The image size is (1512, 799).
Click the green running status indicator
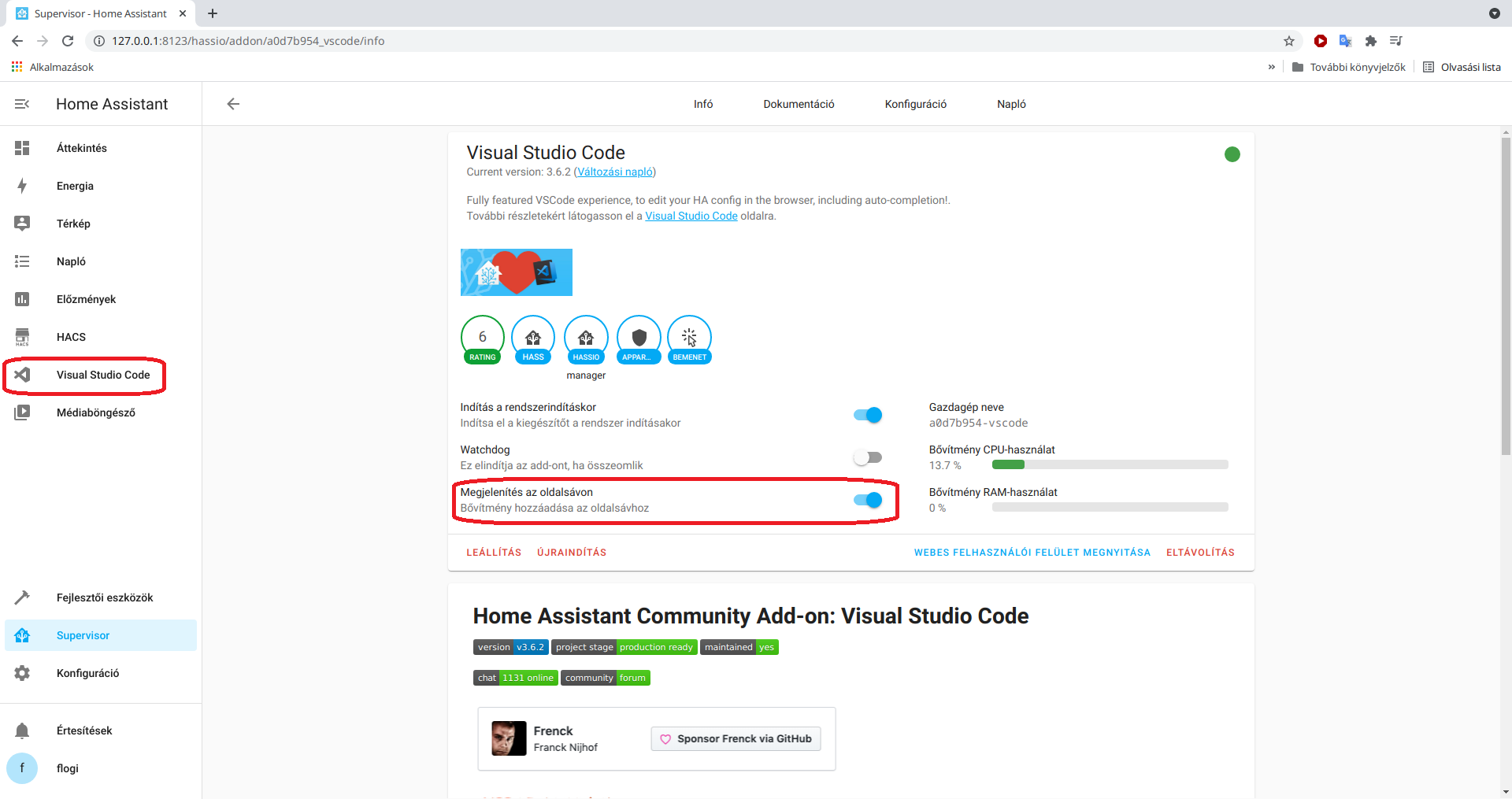point(1232,154)
